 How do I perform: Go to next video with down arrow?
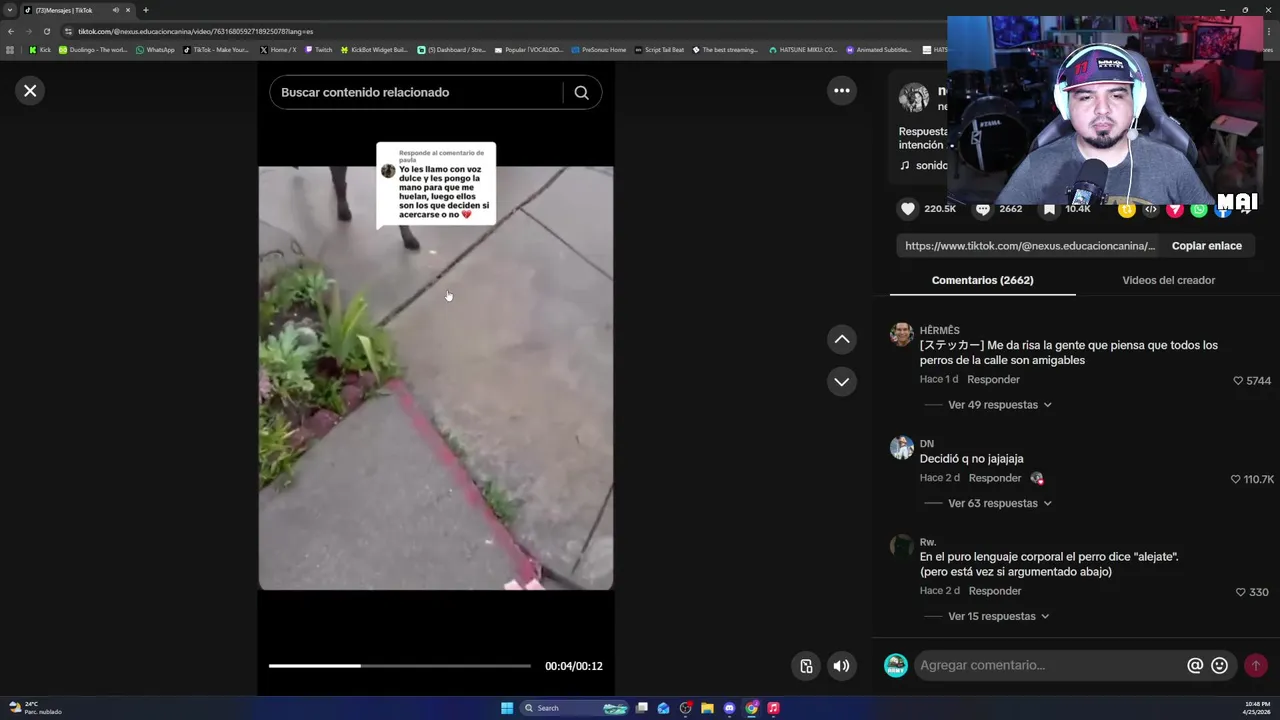click(842, 382)
